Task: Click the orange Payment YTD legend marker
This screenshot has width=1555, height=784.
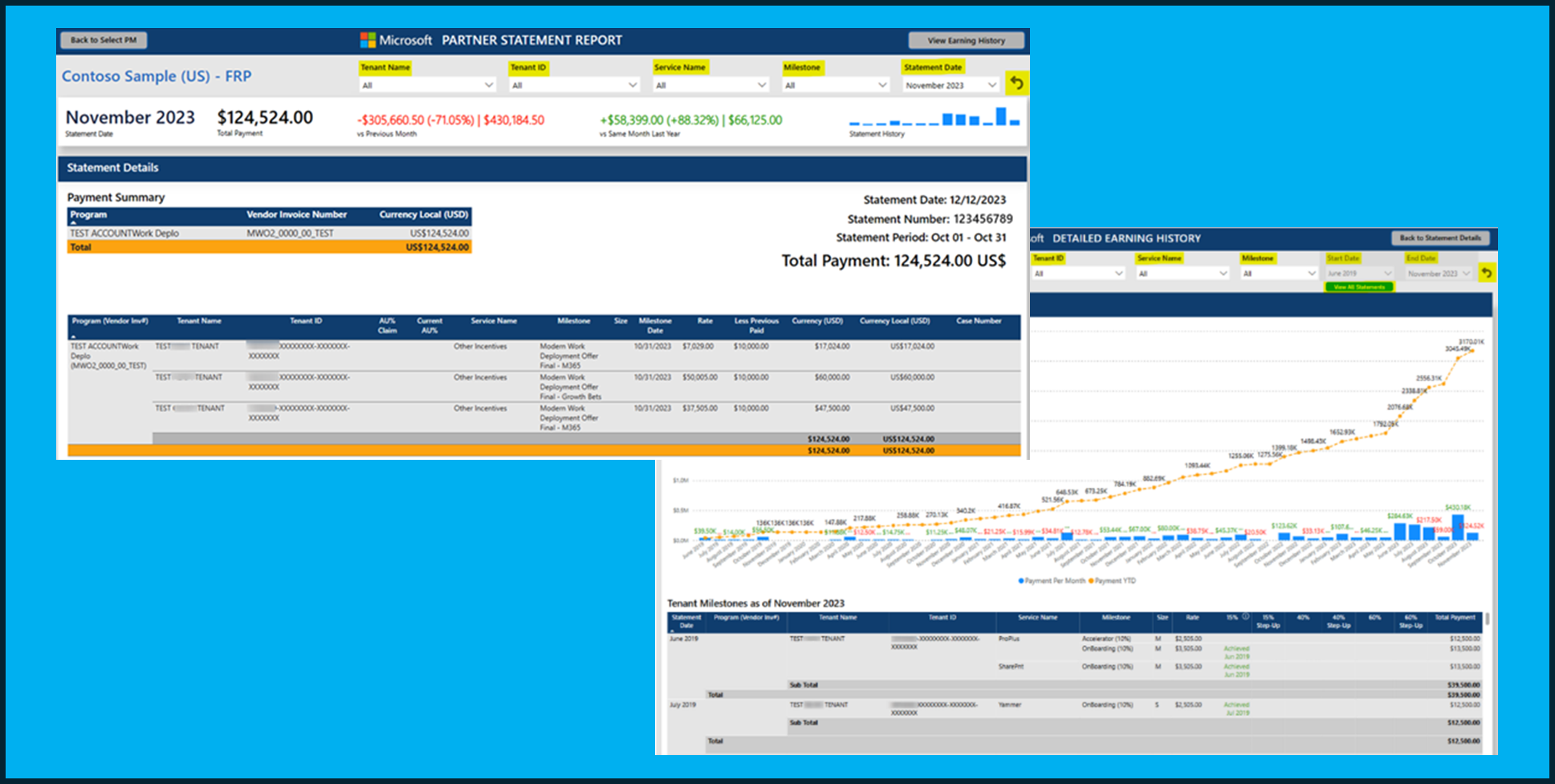Action: 1090,580
